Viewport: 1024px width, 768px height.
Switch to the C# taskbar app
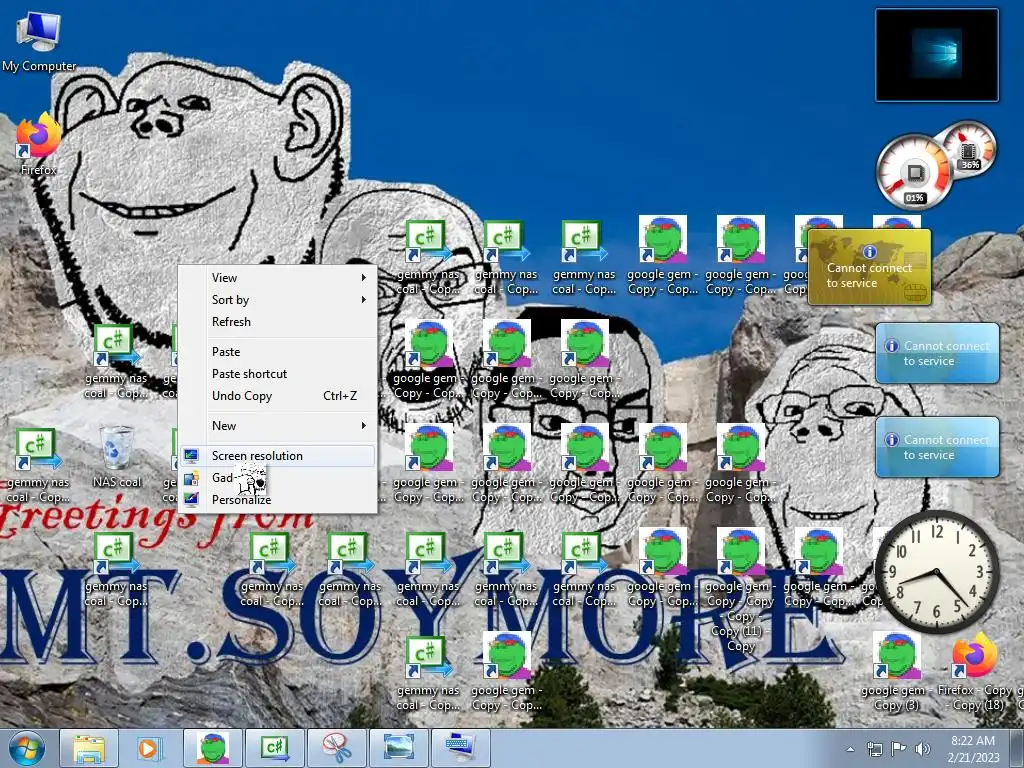[x=275, y=748]
